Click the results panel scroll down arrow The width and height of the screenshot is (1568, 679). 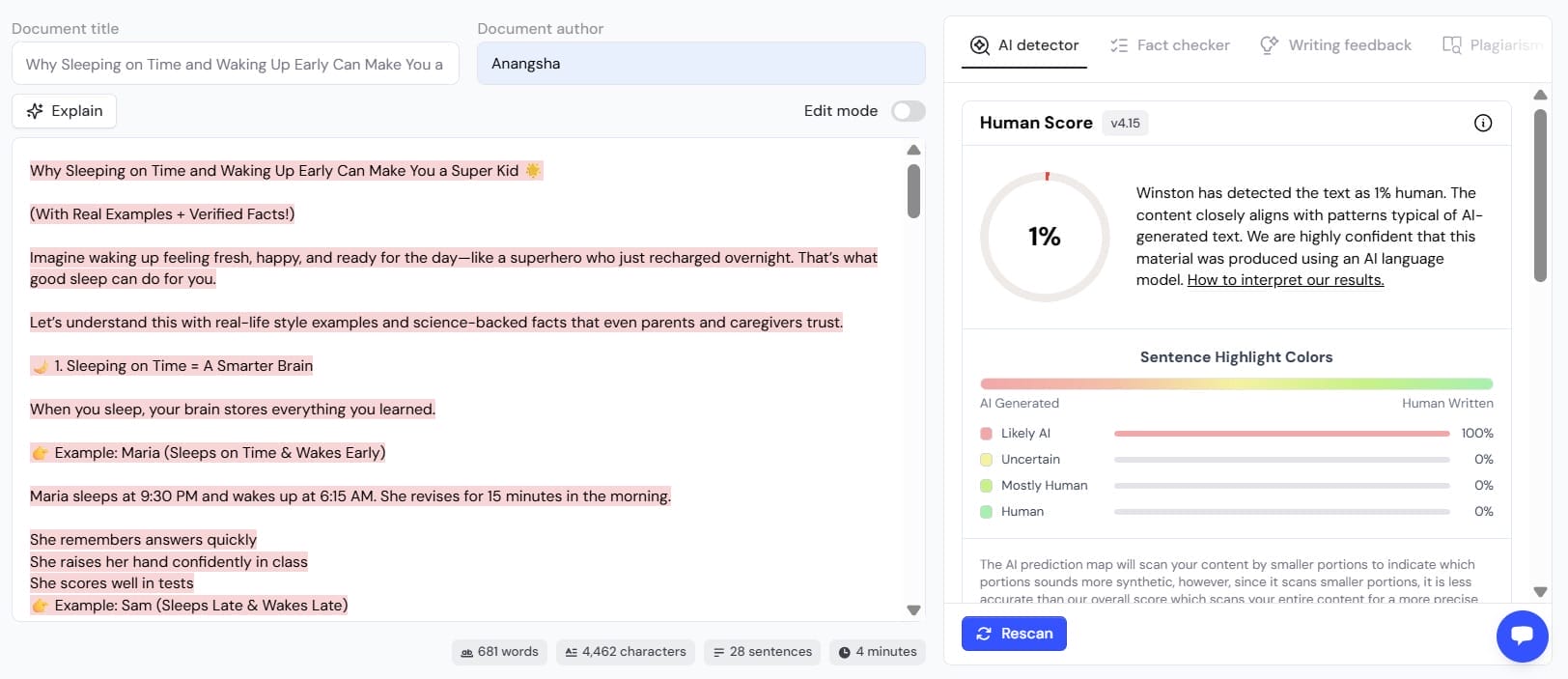1540,592
